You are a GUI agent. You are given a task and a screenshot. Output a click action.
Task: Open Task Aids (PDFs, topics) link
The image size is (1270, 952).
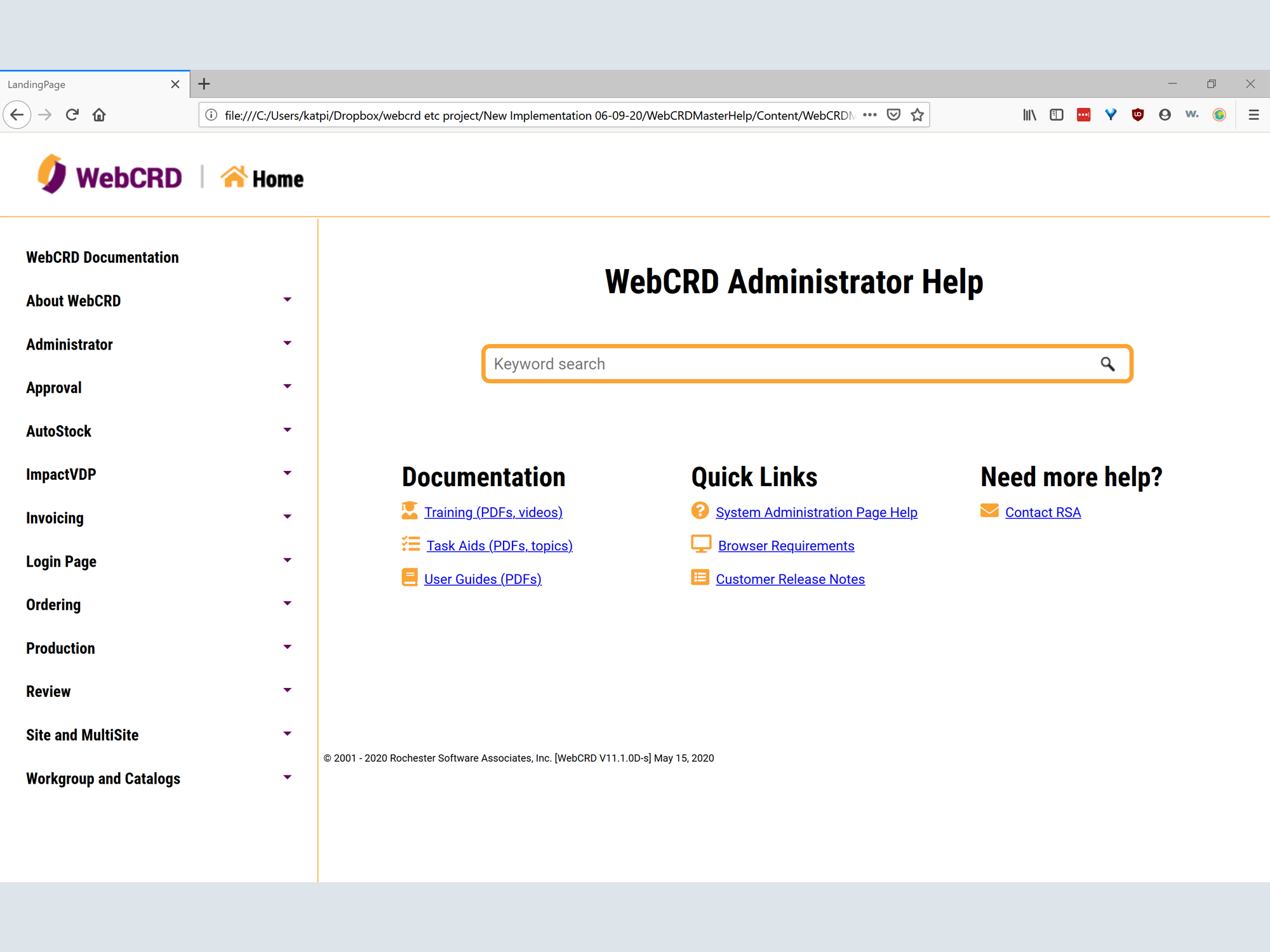coord(500,546)
